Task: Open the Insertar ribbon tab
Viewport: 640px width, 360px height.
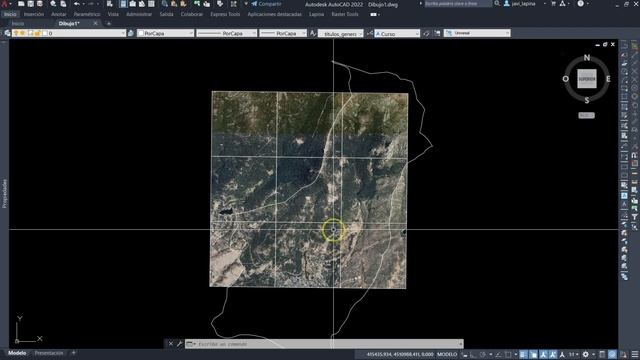Action: point(34,14)
